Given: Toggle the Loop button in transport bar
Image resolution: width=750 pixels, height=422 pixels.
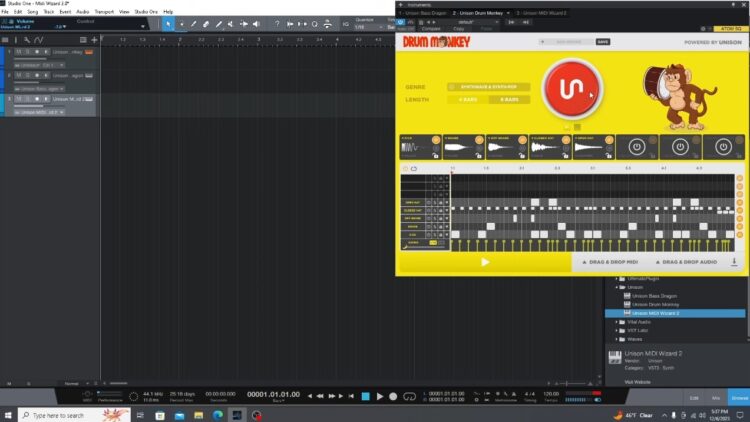Looking at the screenshot, I should click(x=409, y=396).
